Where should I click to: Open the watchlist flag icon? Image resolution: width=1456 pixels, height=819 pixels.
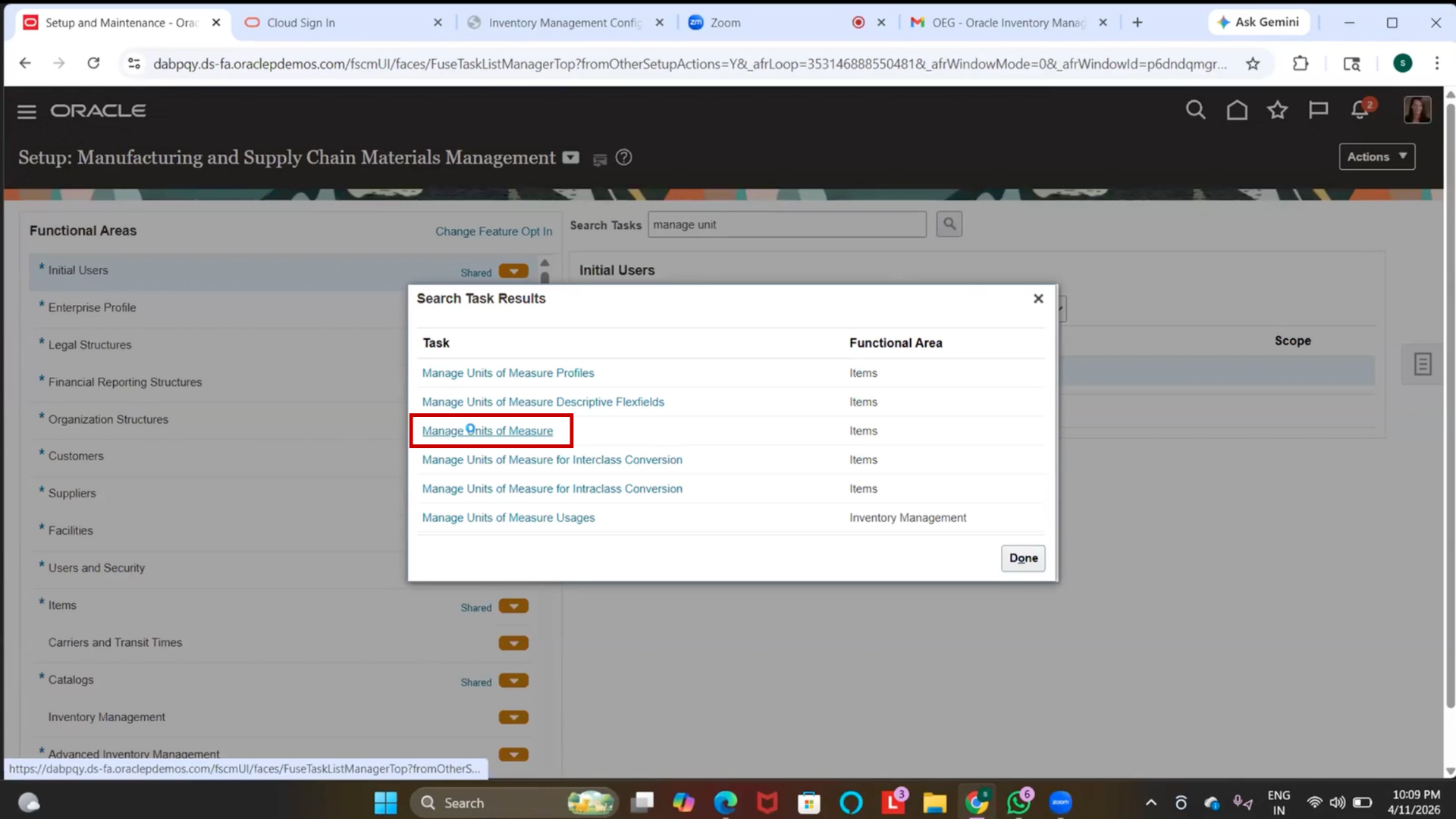click(1318, 111)
